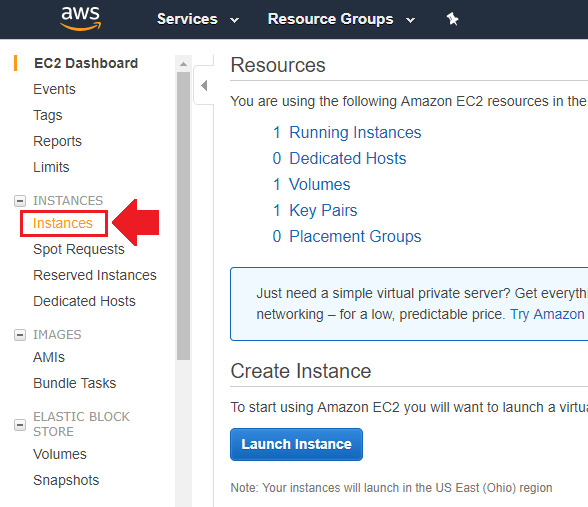Open Tags in the sidebar
The width and height of the screenshot is (588, 507).
click(x=48, y=116)
